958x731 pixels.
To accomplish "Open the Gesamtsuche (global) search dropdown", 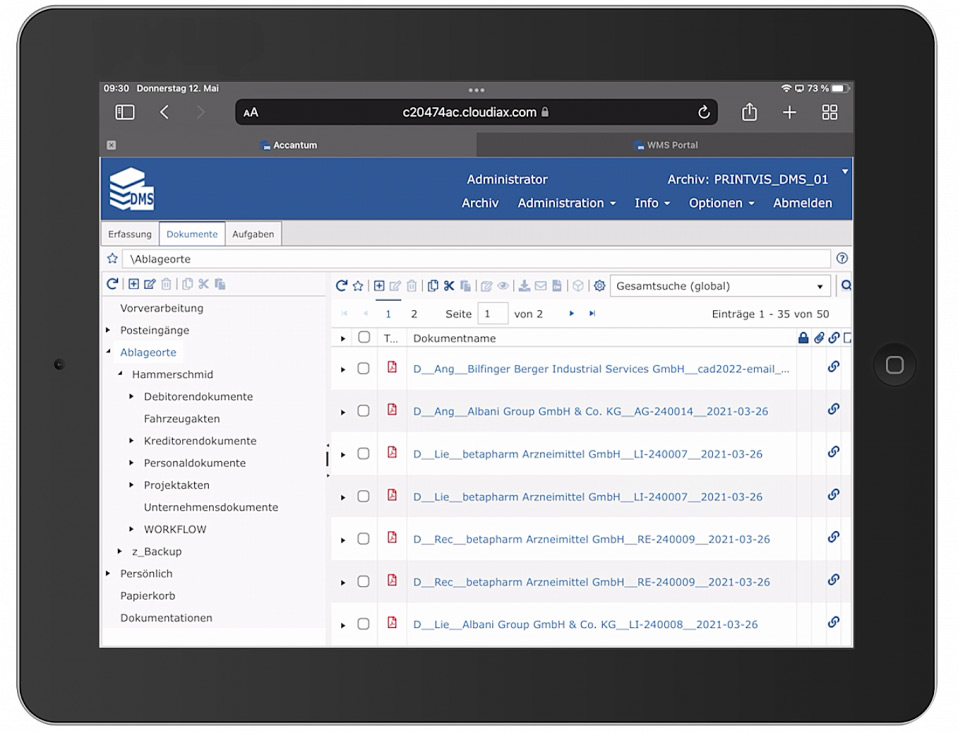I will (x=720, y=286).
